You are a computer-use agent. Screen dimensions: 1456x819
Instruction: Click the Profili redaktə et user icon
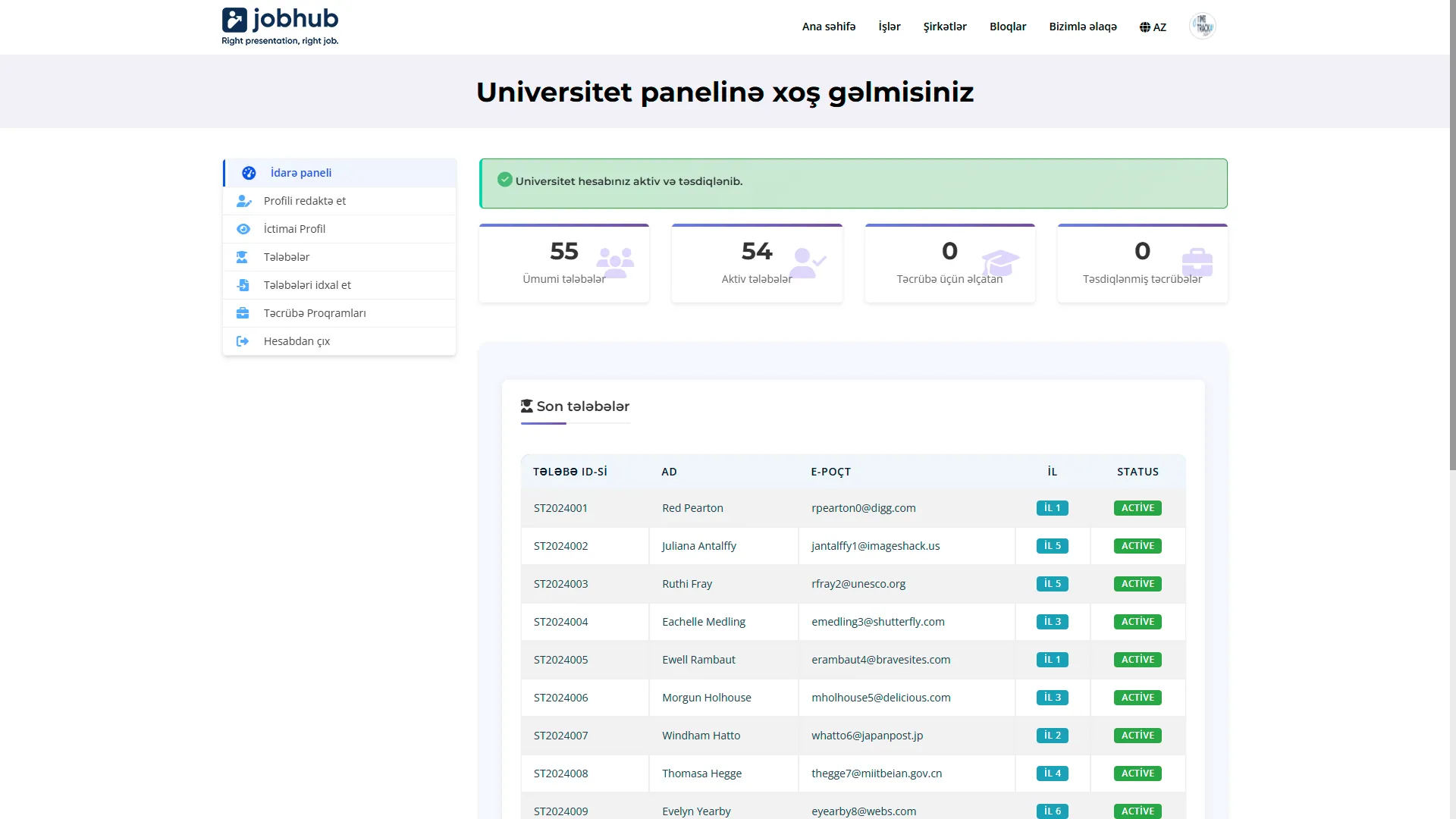243,201
